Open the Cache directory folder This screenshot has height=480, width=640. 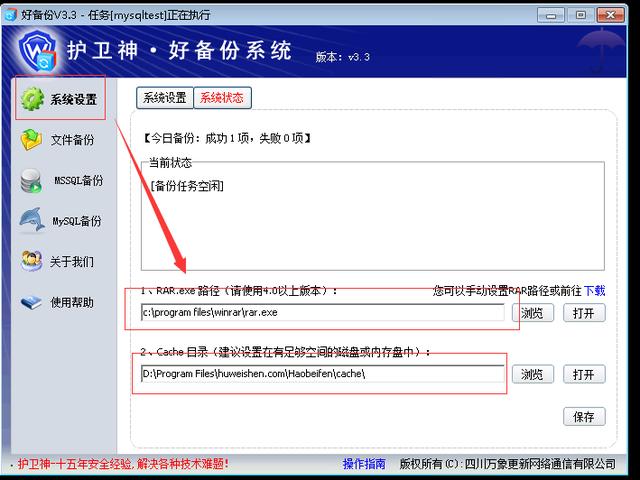[x=584, y=374]
